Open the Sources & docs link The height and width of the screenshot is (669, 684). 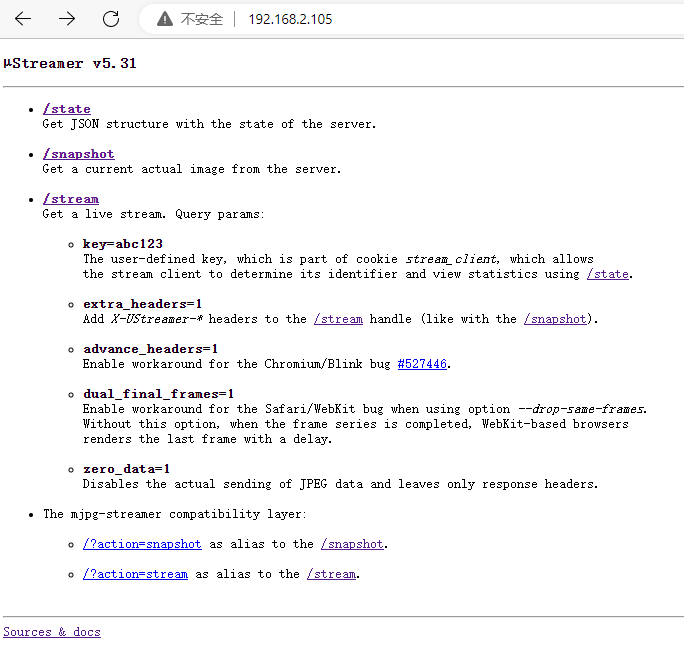pos(52,632)
